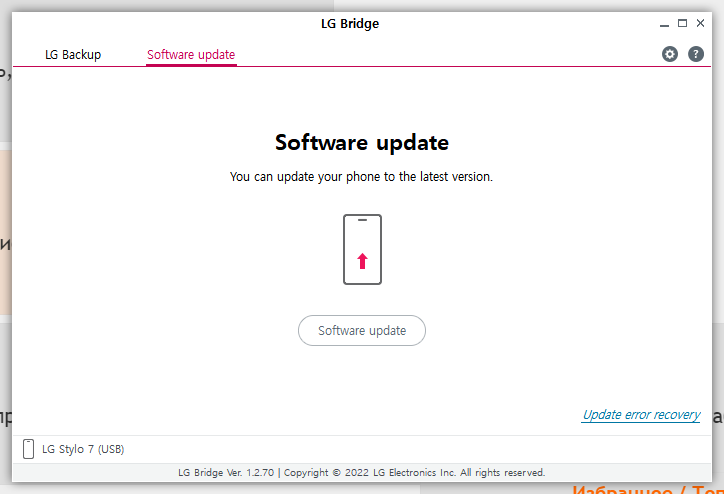The width and height of the screenshot is (724, 494).
Task: Click the 'You can update your phone' message
Action: 362,176
